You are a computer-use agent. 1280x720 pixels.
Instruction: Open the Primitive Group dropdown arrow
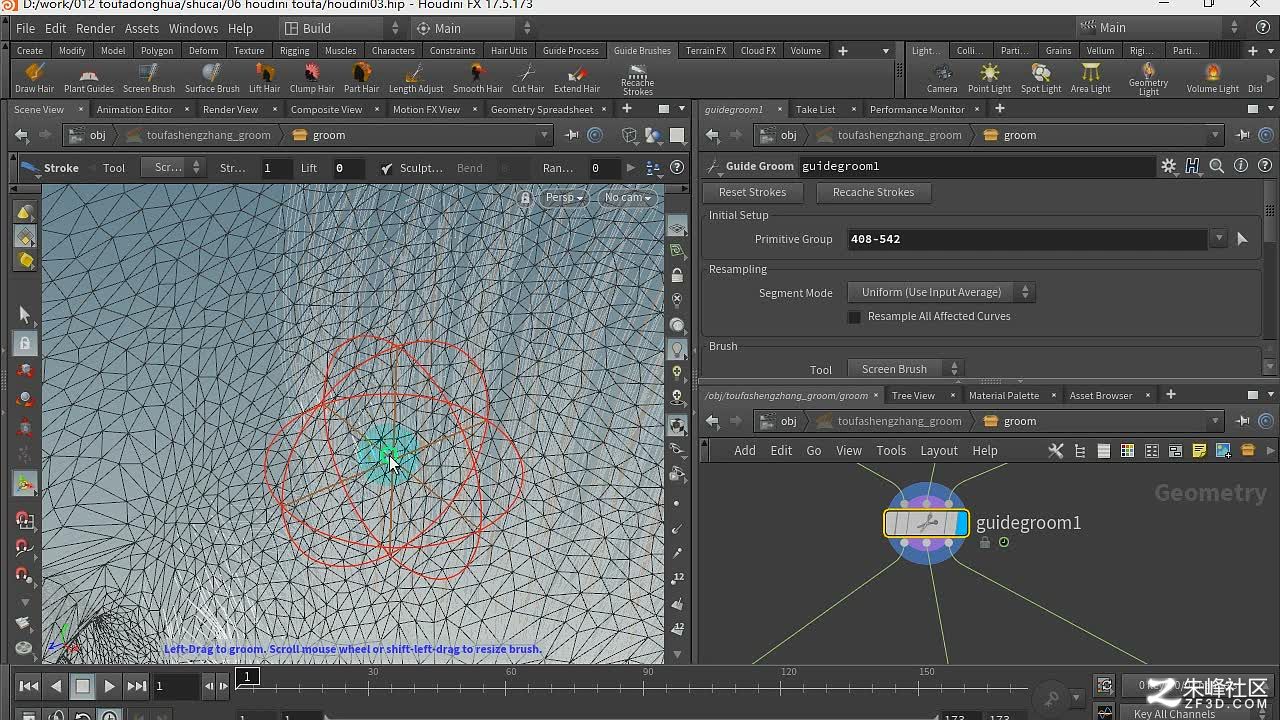(1218, 239)
